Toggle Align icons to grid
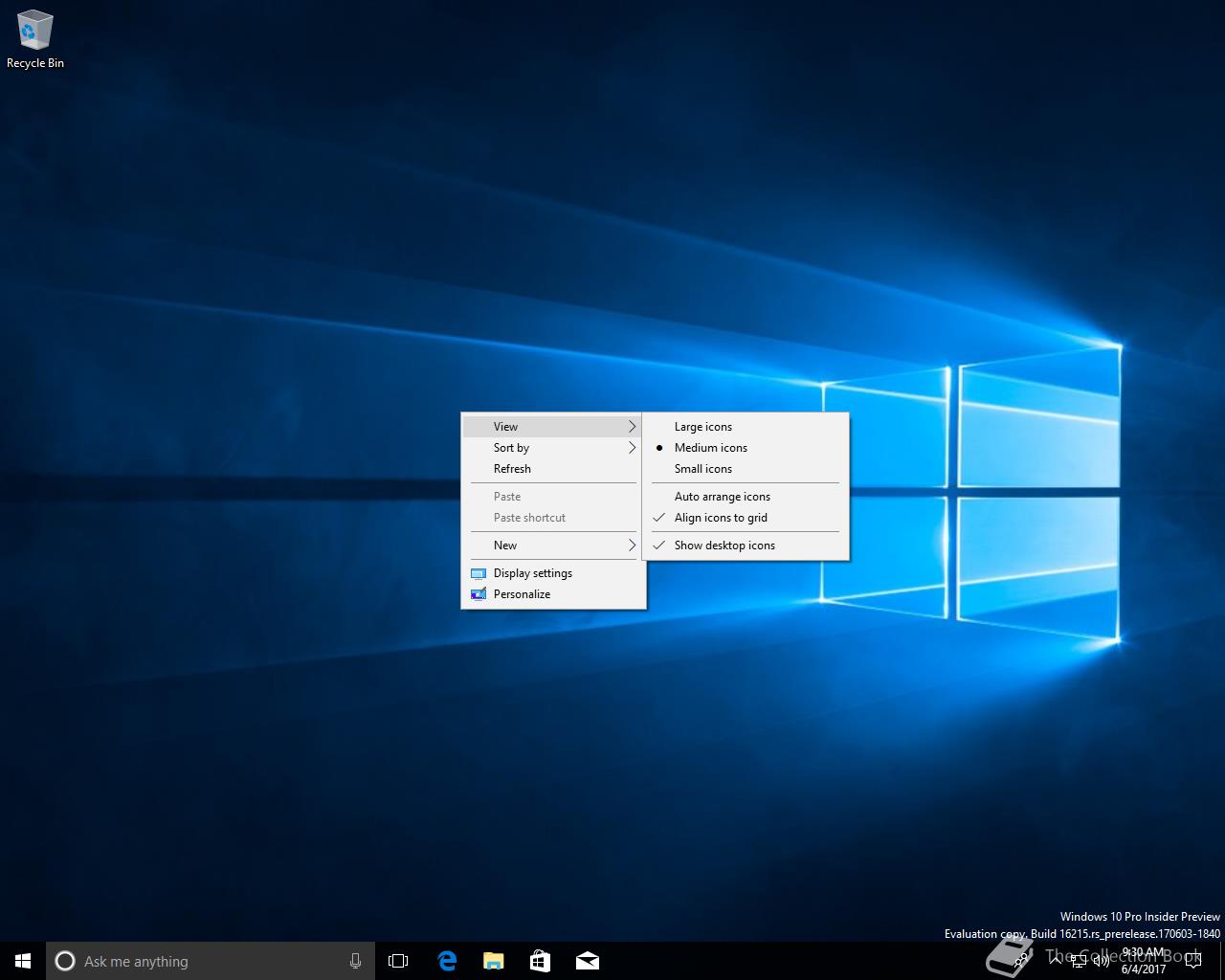 (x=720, y=518)
